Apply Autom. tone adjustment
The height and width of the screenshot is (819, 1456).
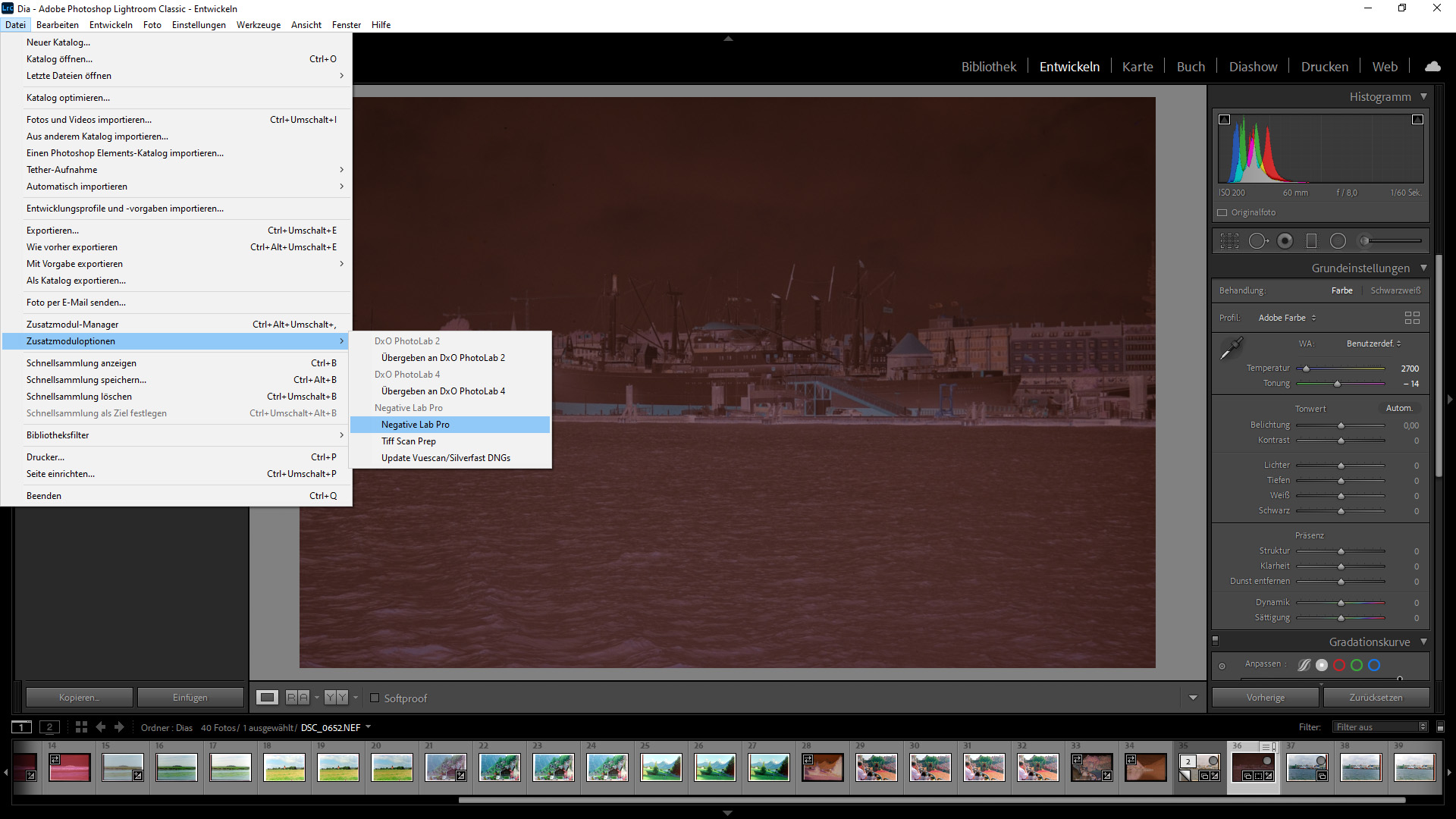pos(1399,408)
